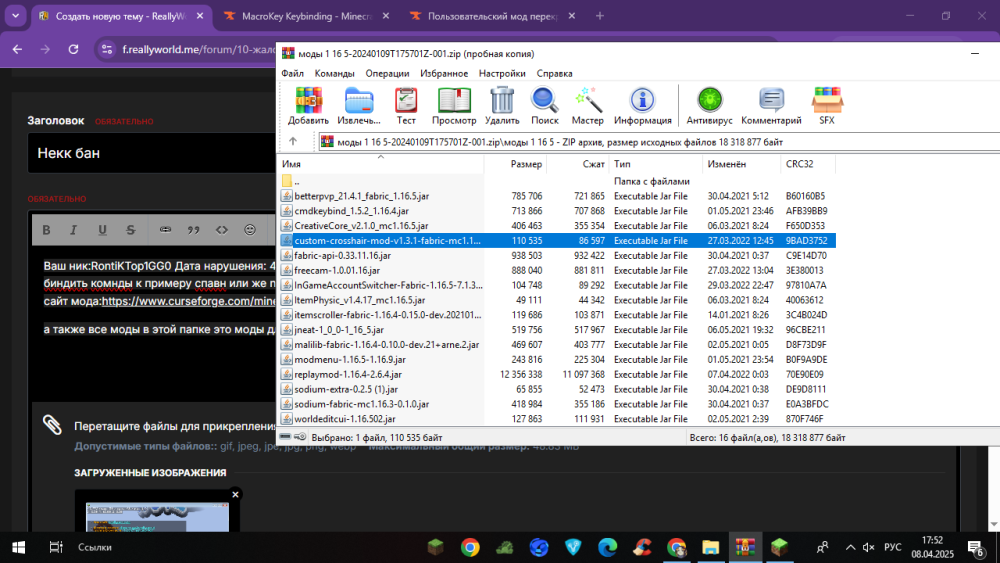
Task: Open the Команды menu
Action: [334, 73]
